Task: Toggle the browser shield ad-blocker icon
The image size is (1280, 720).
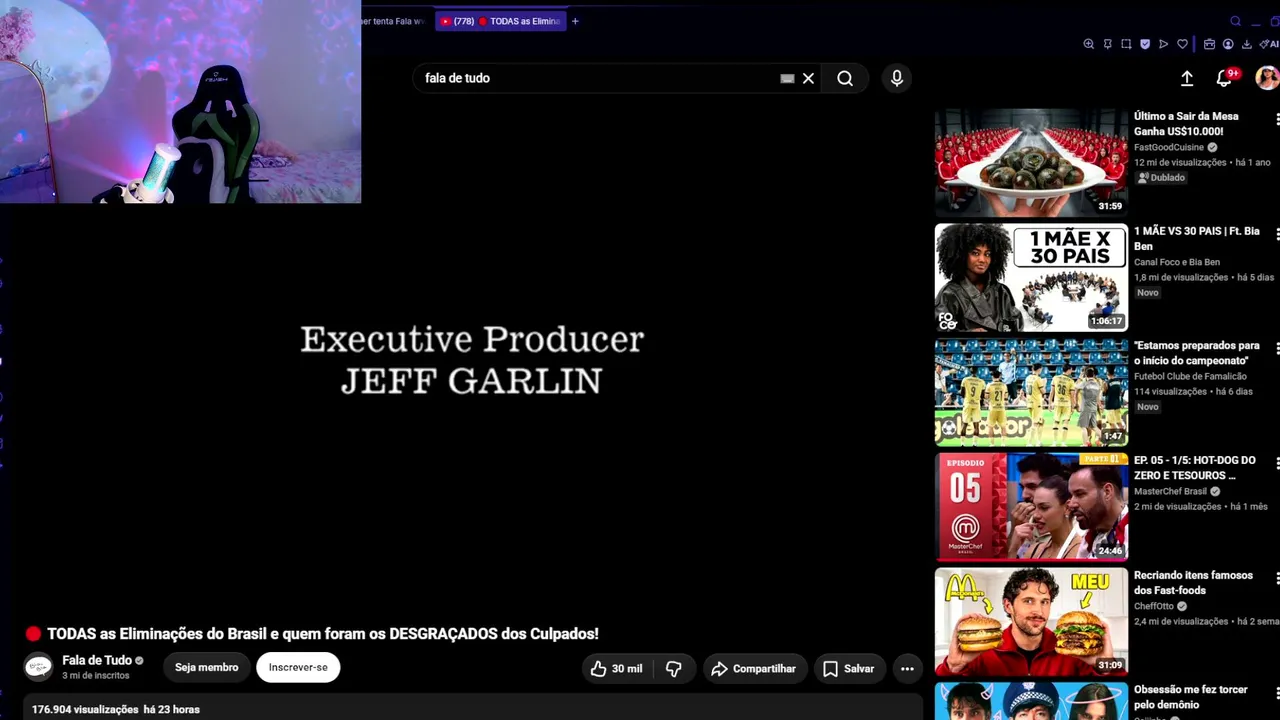Action: 1145,44
